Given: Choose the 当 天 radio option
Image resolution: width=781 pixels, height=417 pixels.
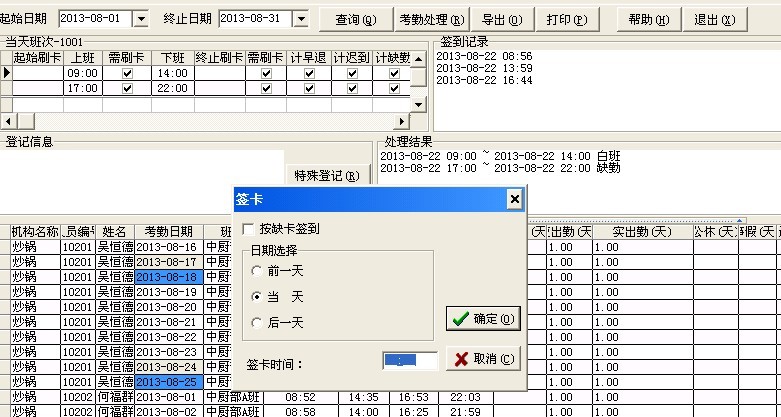Looking at the screenshot, I should [258, 297].
